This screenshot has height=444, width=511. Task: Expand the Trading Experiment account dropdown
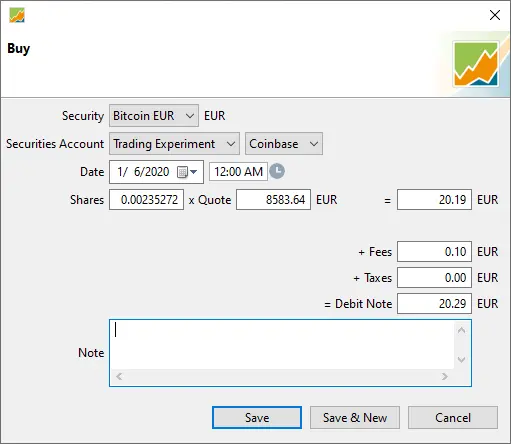pyautogui.click(x=174, y=144)
